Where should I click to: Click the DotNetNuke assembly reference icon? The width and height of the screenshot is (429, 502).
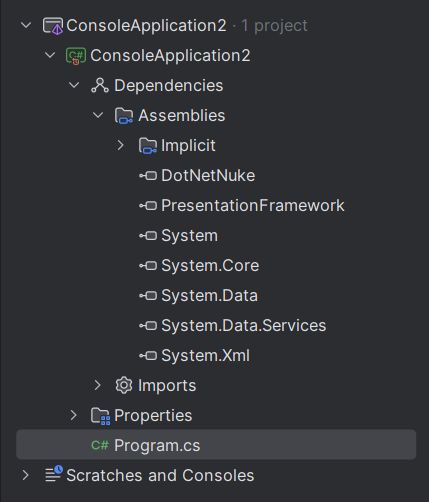(148, 176)
